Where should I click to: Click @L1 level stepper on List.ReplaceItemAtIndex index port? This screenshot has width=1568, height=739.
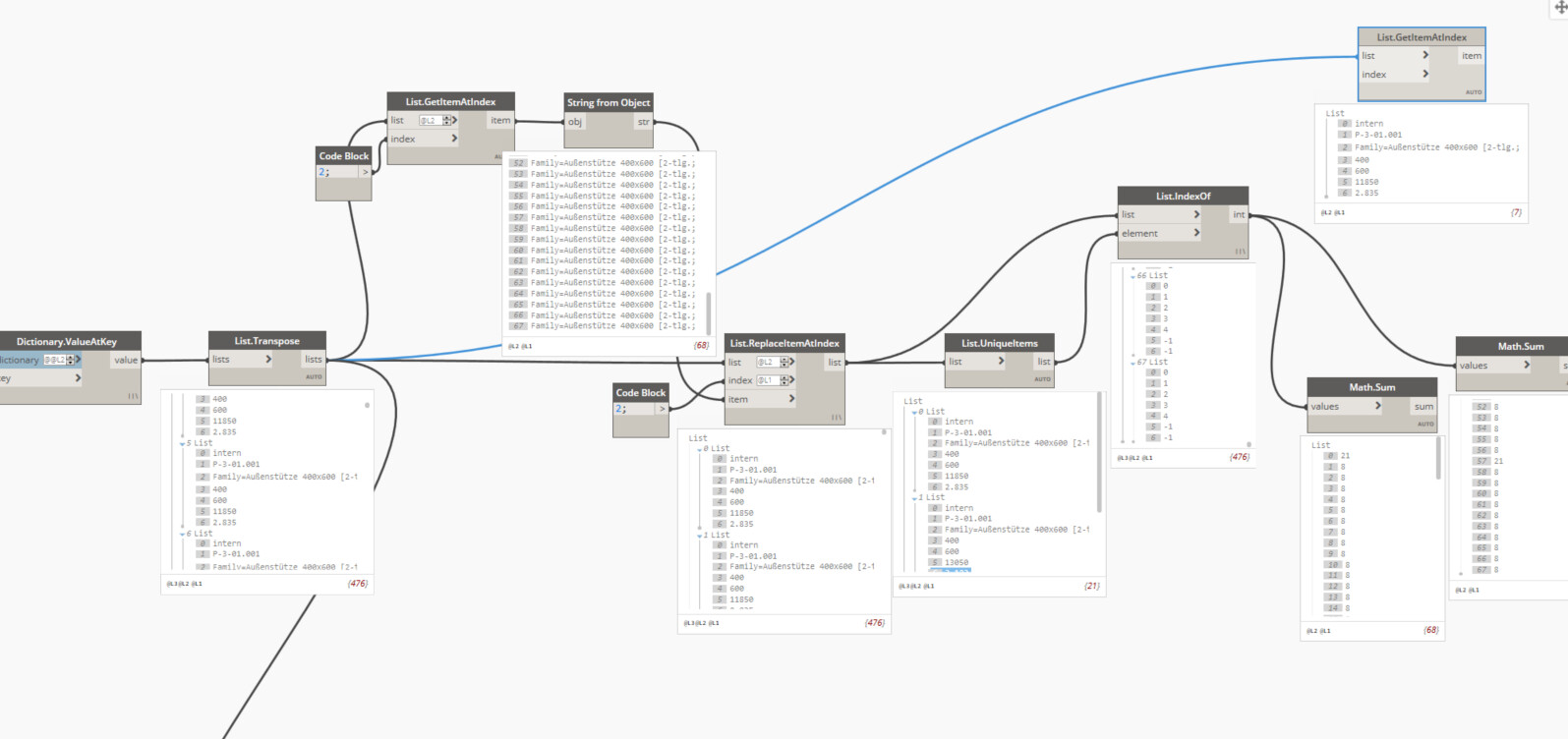pyautogui.click(x=784, y=380)
